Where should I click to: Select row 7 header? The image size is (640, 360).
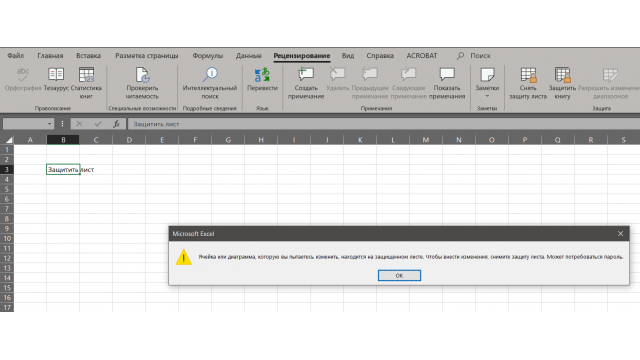7,209
